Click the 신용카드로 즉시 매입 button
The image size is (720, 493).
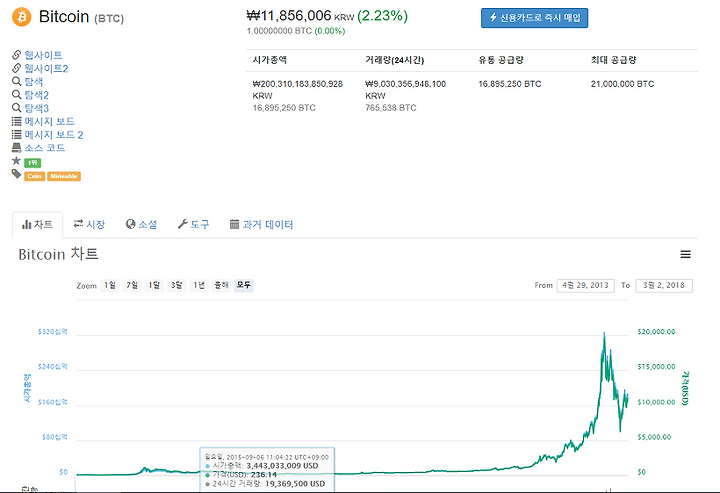534,18
